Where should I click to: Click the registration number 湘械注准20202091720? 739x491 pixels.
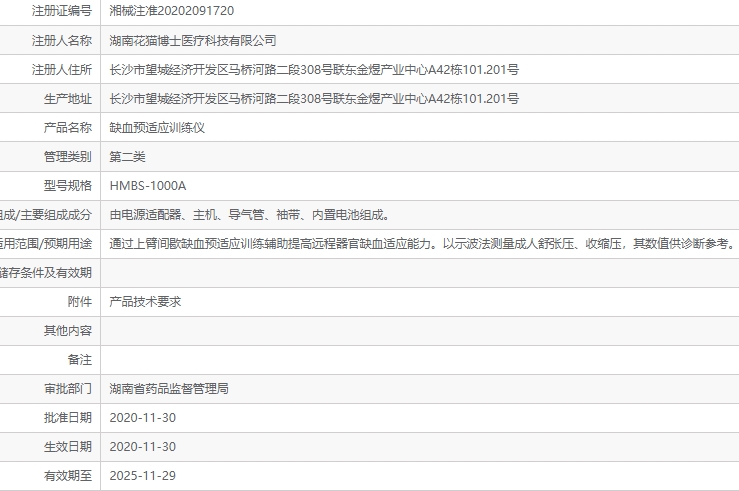click(x=172, y=11)
